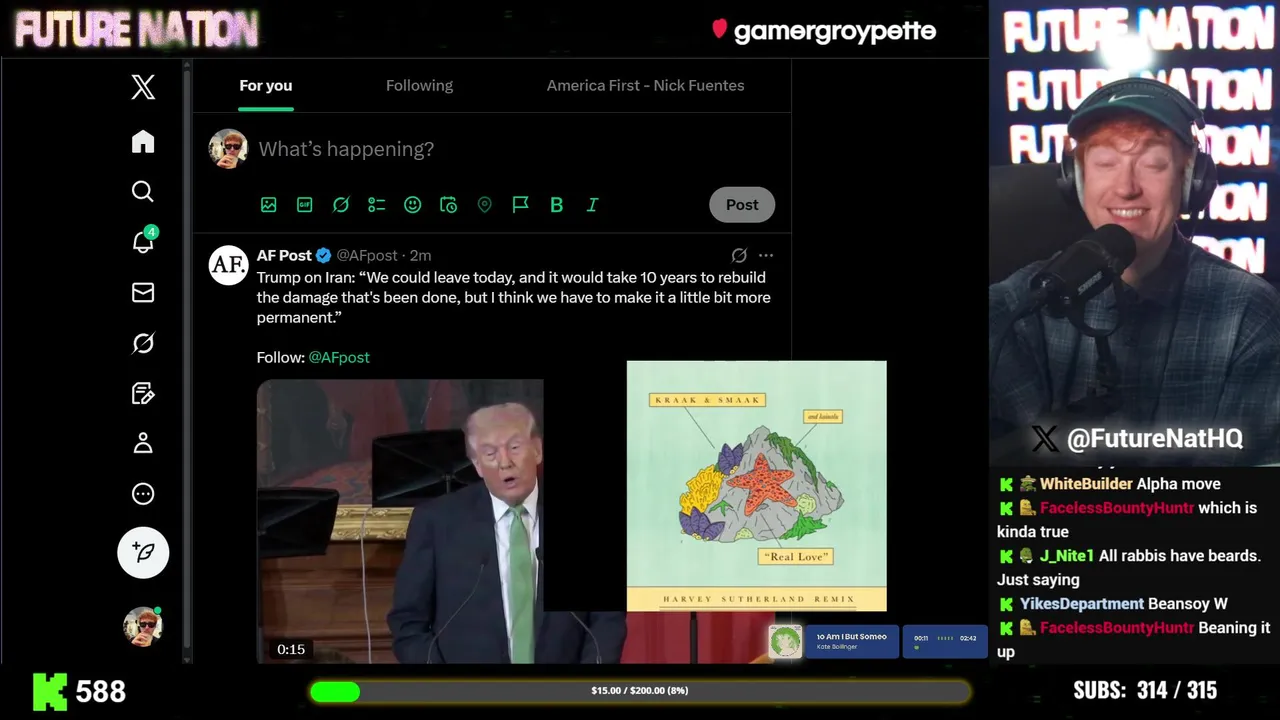Go to Home via house icon
1280x720 pixels.
pos(143,142)
